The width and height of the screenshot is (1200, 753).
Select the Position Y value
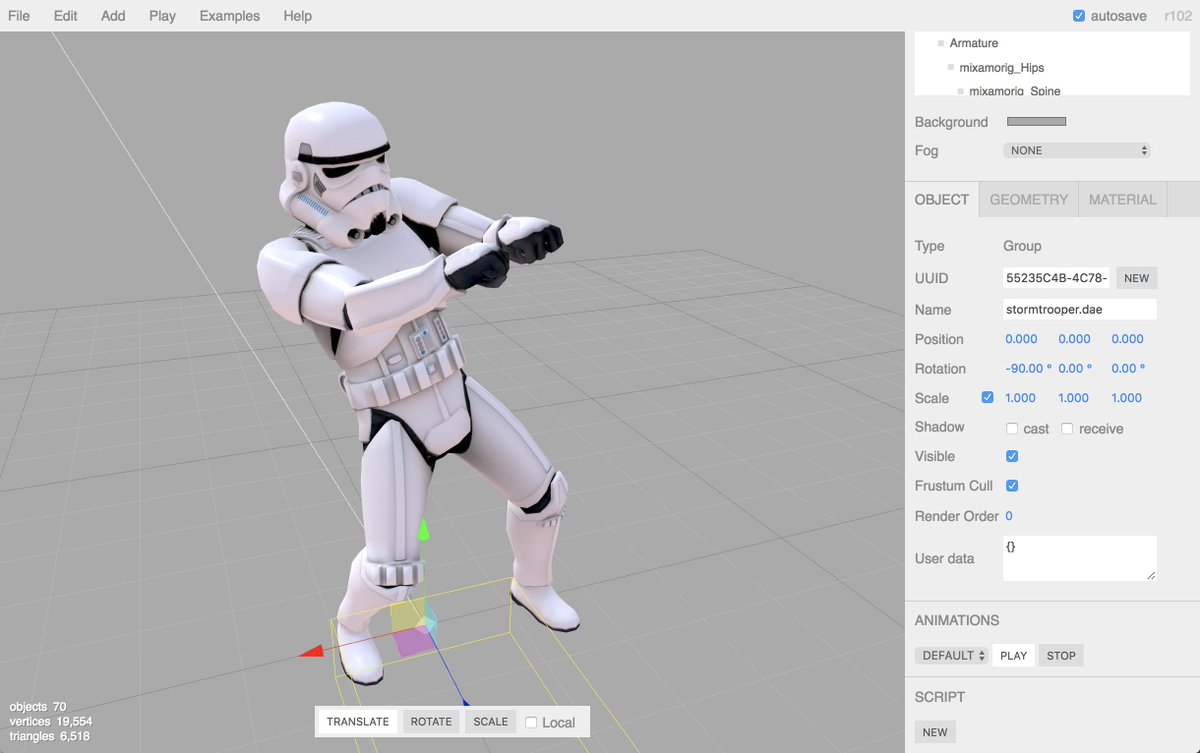(x=1074, y=339)
